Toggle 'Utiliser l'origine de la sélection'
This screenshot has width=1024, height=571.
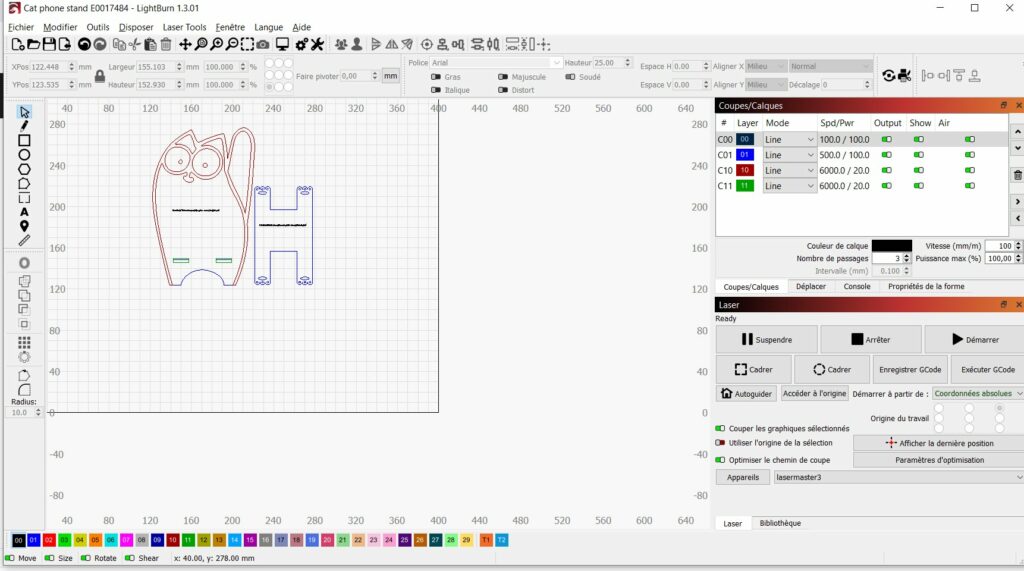(x=719, y=443)
